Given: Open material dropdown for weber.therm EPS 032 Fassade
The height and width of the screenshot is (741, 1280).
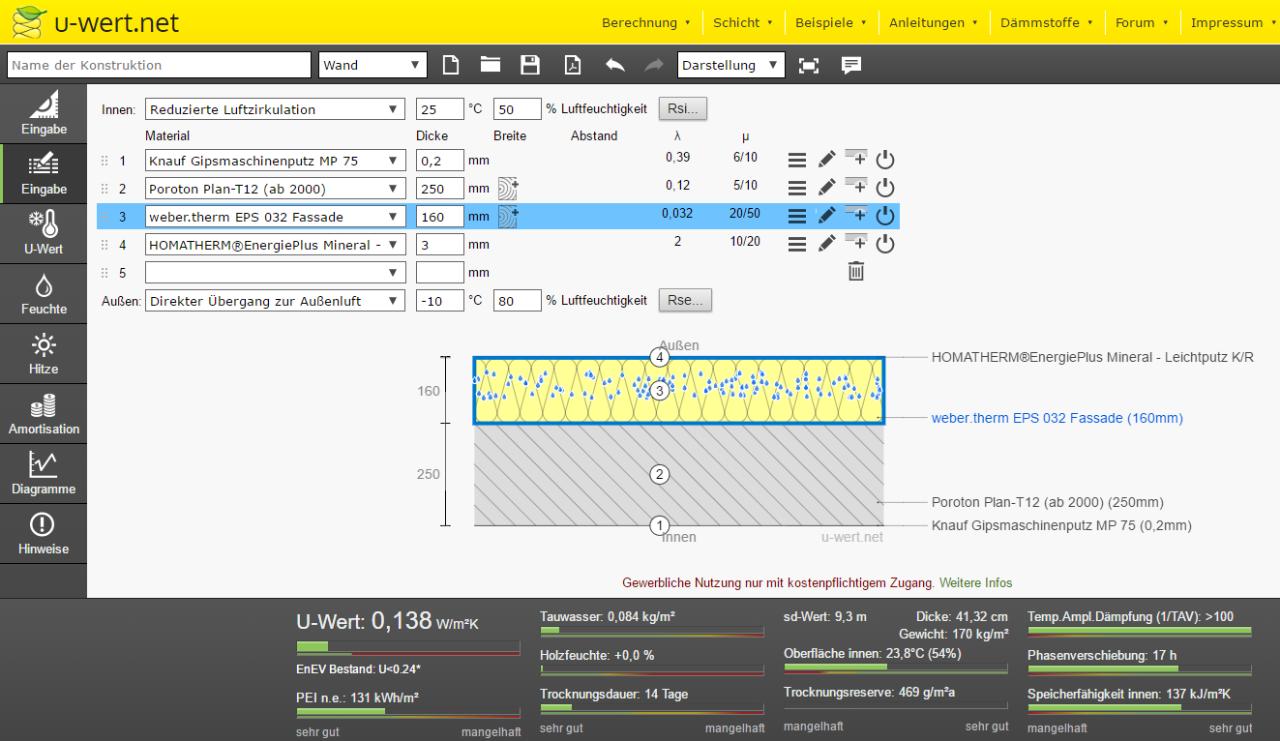Looking at the screenshot, I should pyautogui.click(x=275, y=215).
